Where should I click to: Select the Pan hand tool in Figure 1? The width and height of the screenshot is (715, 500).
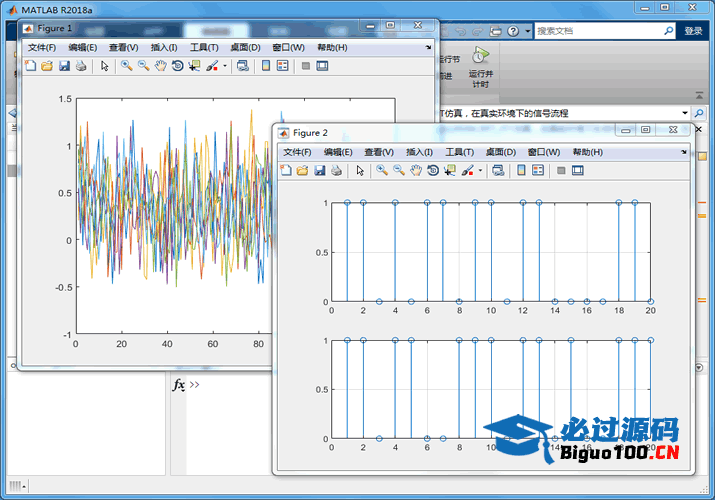[x=160, y=66]
